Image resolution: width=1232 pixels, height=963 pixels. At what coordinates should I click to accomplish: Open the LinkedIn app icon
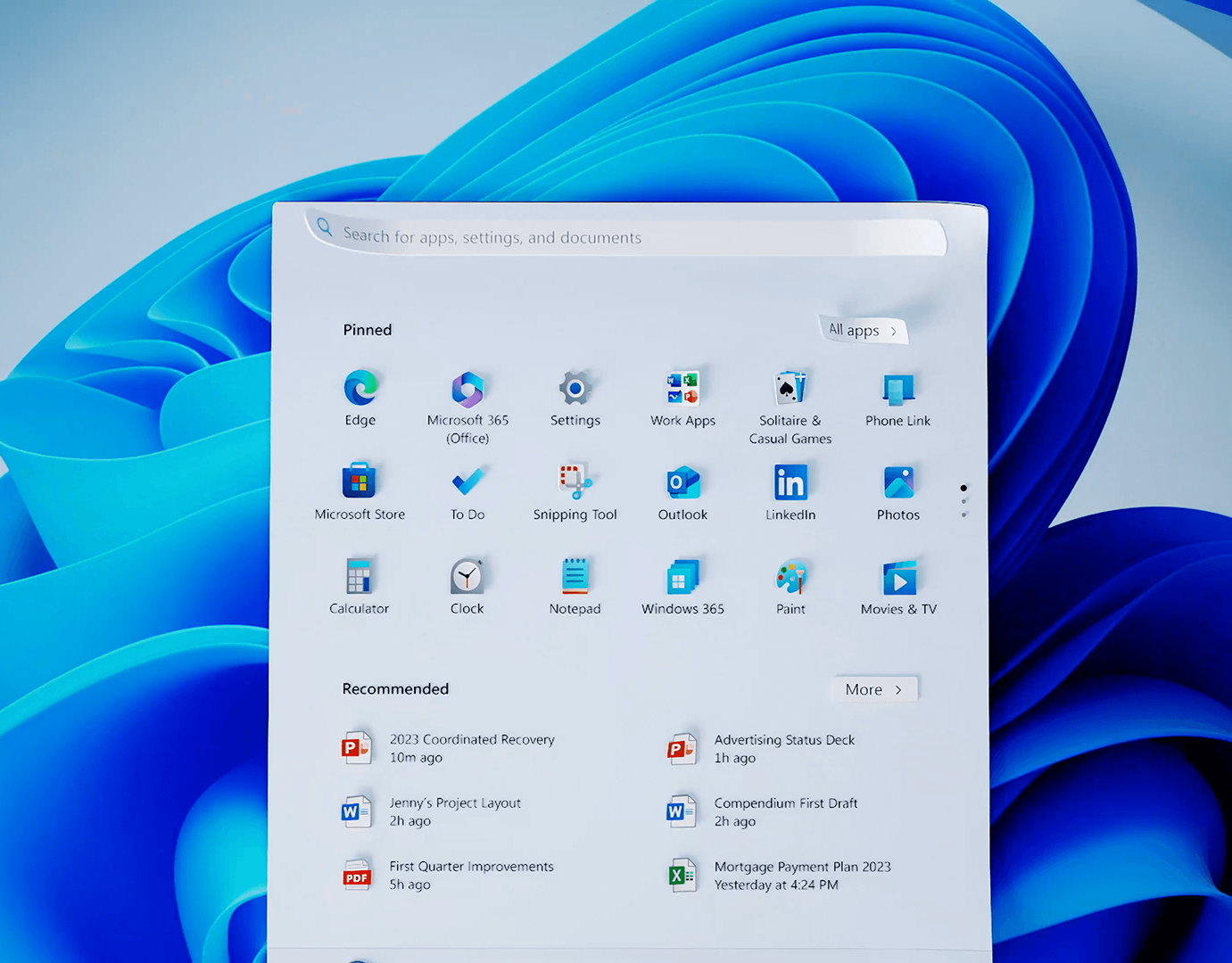click(x=790, y=482)
